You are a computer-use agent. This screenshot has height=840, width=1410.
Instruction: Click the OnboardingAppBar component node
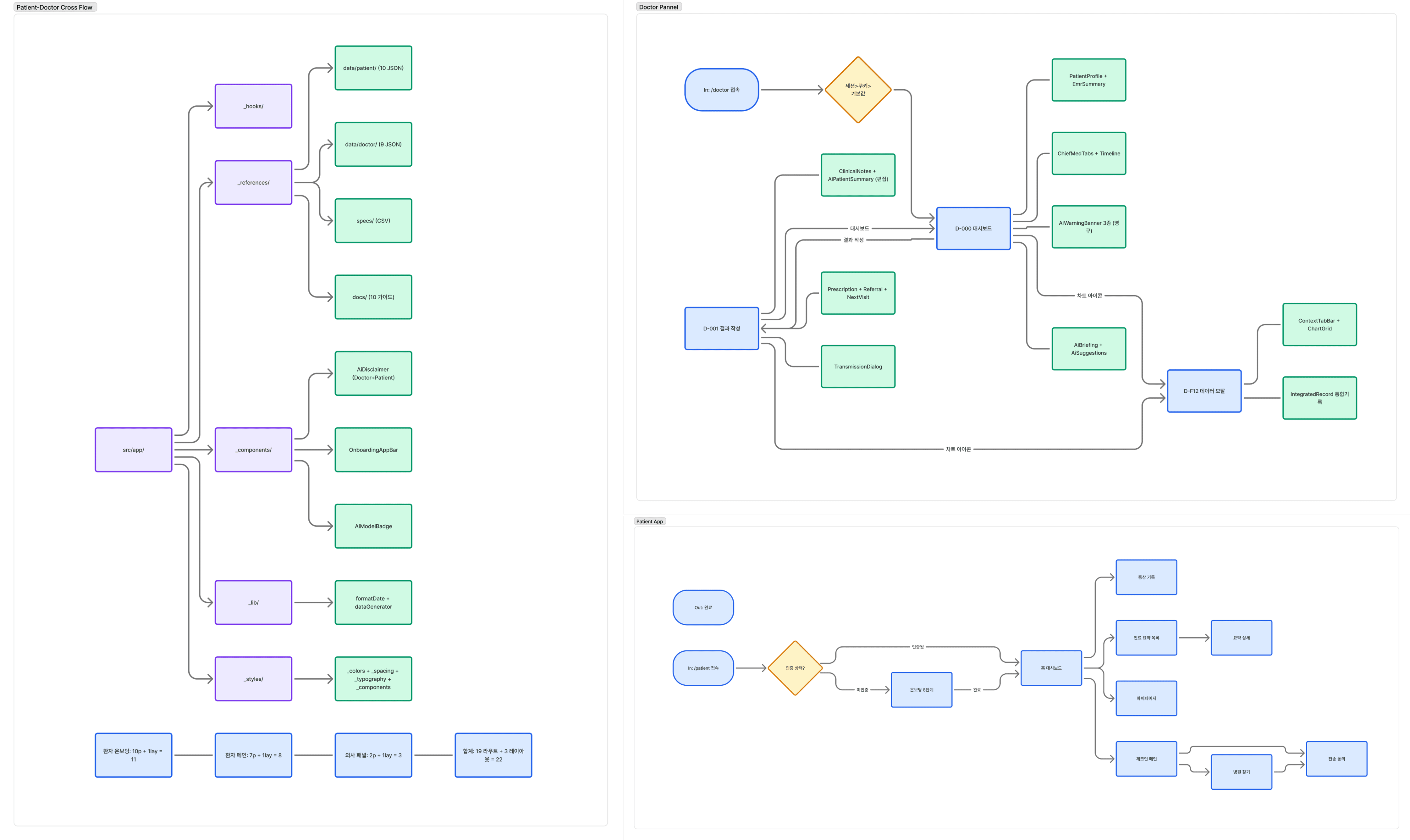pyautogui.click(x=373, y=449)
